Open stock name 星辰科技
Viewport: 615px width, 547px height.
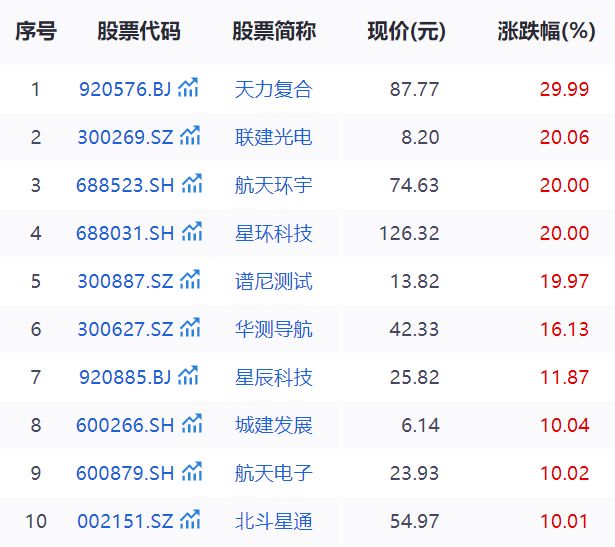click(x=273, y=377)
